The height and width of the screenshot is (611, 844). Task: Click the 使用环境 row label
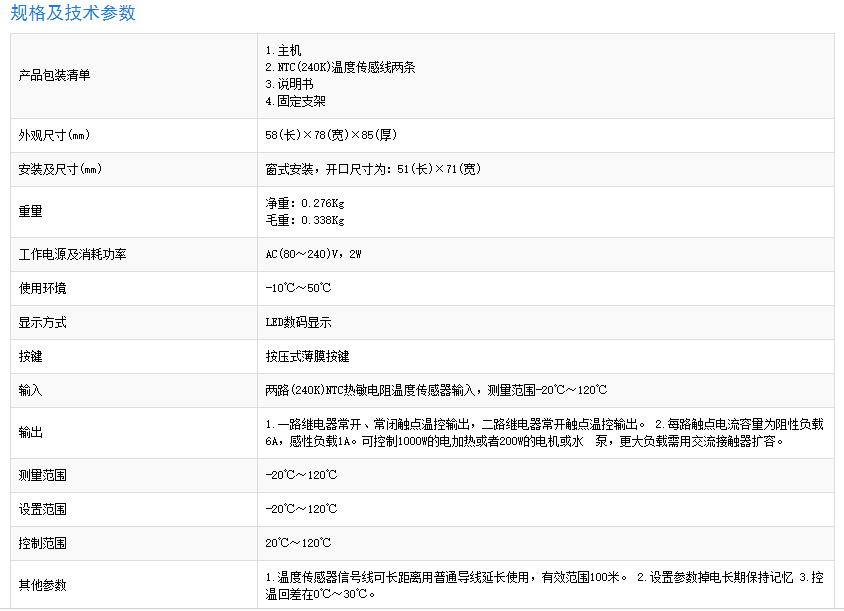click(43, 288)
